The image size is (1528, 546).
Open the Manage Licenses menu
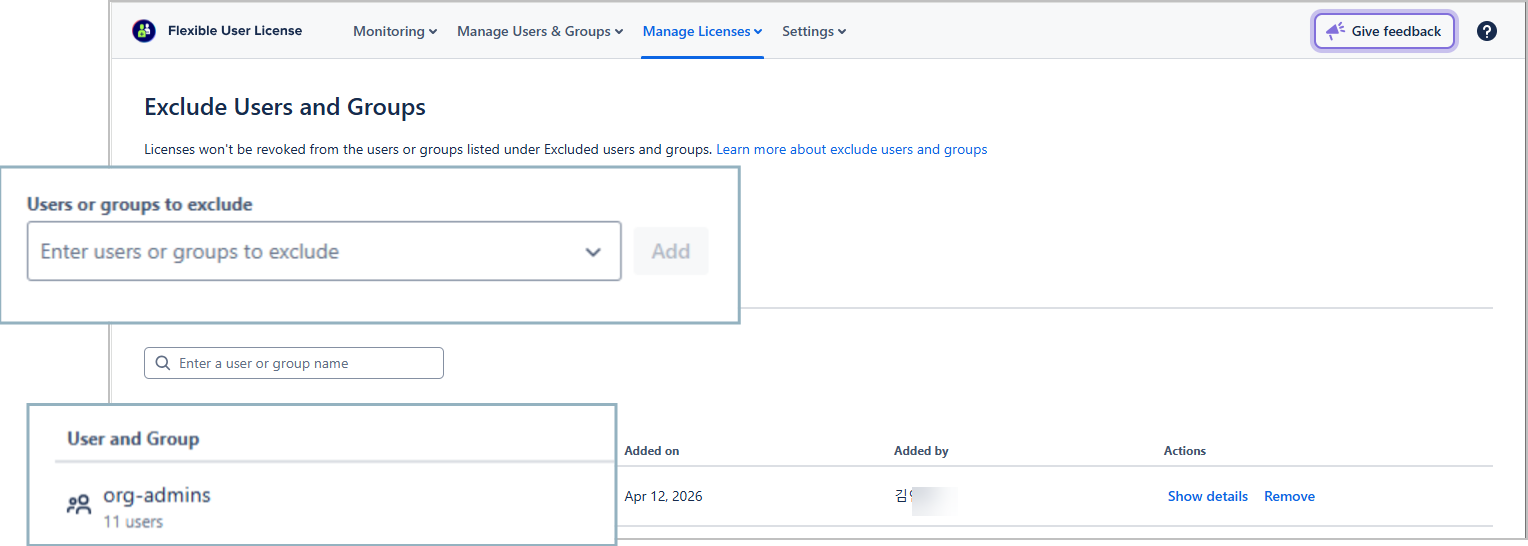pos(702,31)
